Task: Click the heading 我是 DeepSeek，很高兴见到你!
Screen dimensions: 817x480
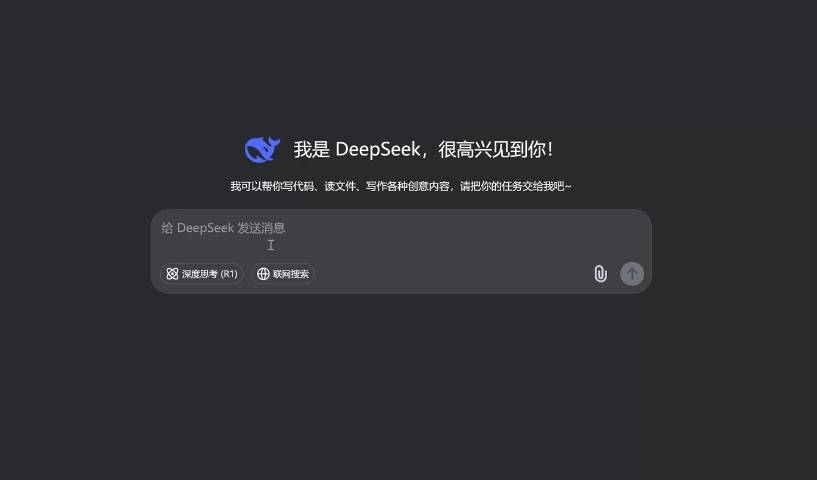Action: point(423,150)
